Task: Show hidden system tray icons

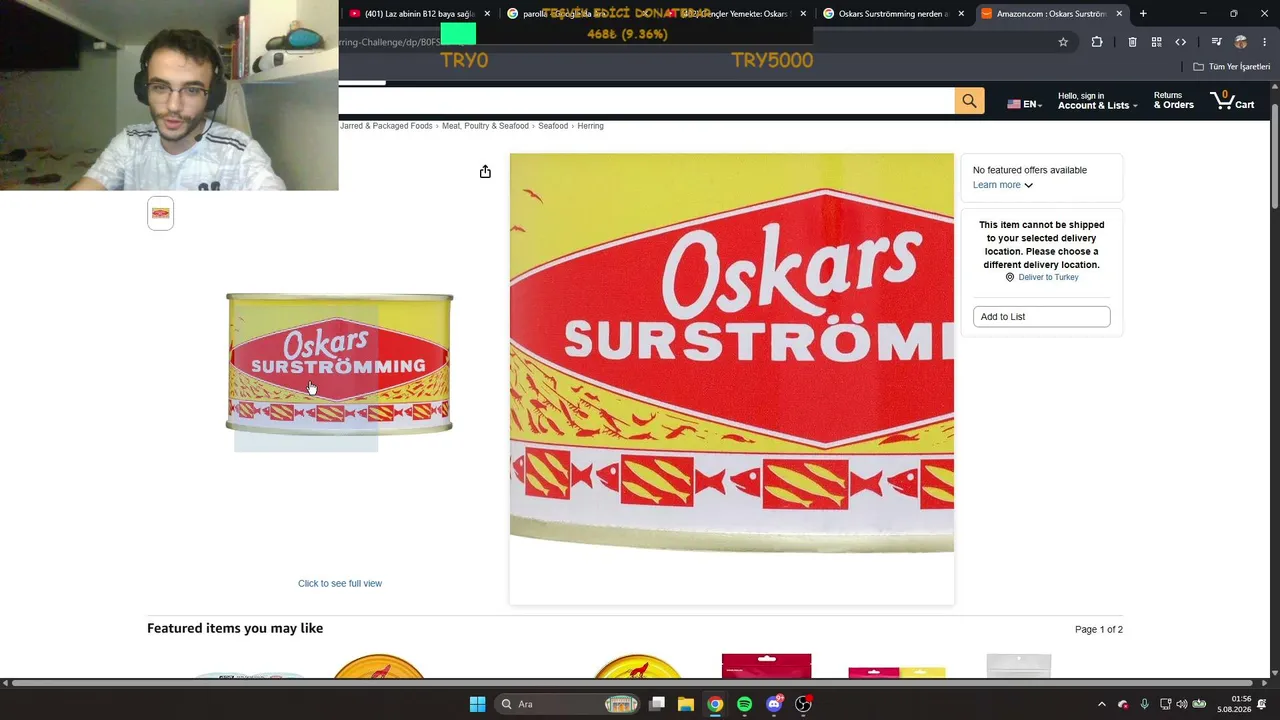Action: click(x=1102, y=704)
